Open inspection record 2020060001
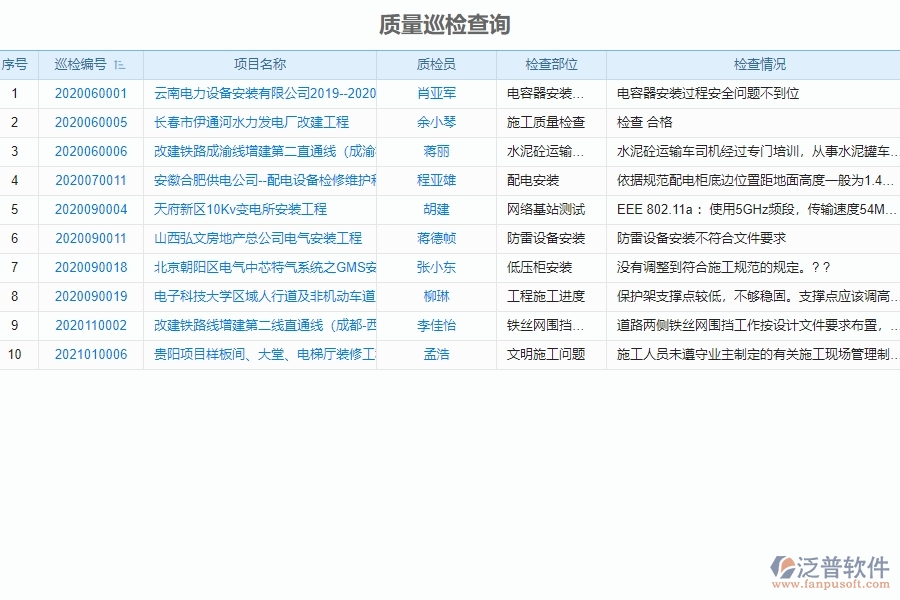The width and height of the screenshot is (900, 600). pos(90,94)
